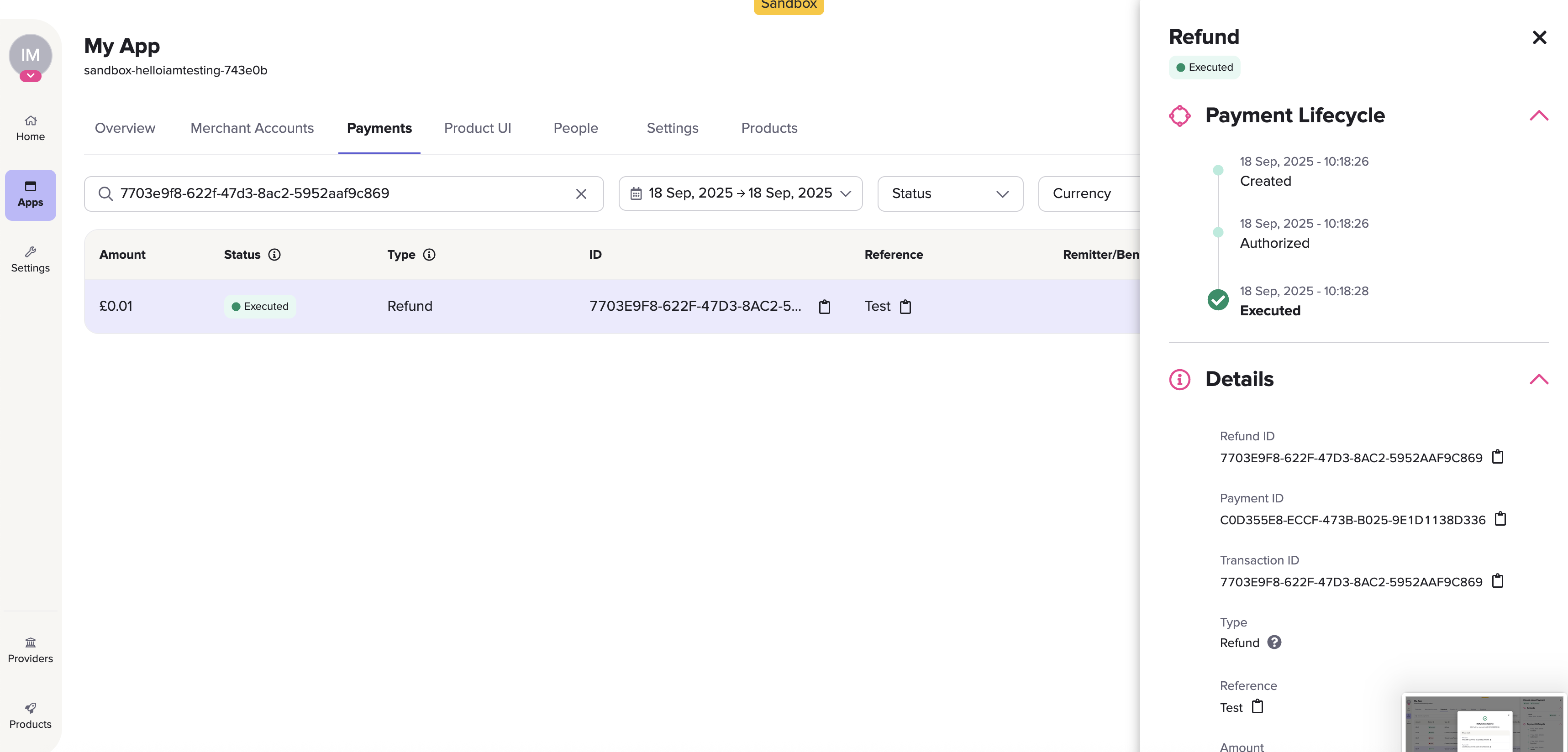This screenshot has height=752, width=1568.
Task: Copy the Test reference in table row
Action: tap(905, 307)
